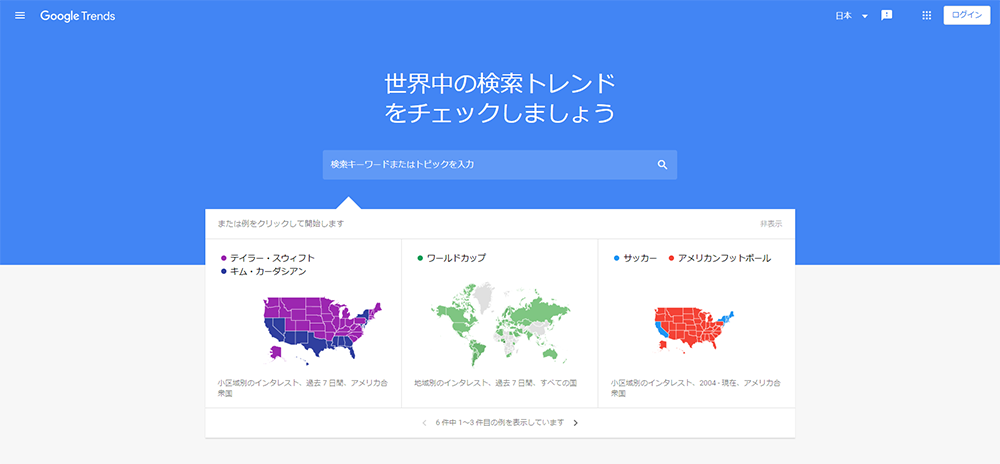The height and width of the screenshot is (464, 1000).
Task: Click navy dot beside キム・カーダシアン
Action: click(223, 272)
